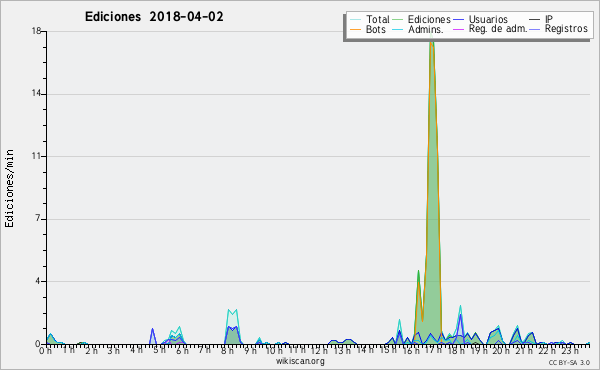The height and width of the screenshot is (370, 600).
Task: Click the '5 h' x-axis label
Action: pos(160,350)
